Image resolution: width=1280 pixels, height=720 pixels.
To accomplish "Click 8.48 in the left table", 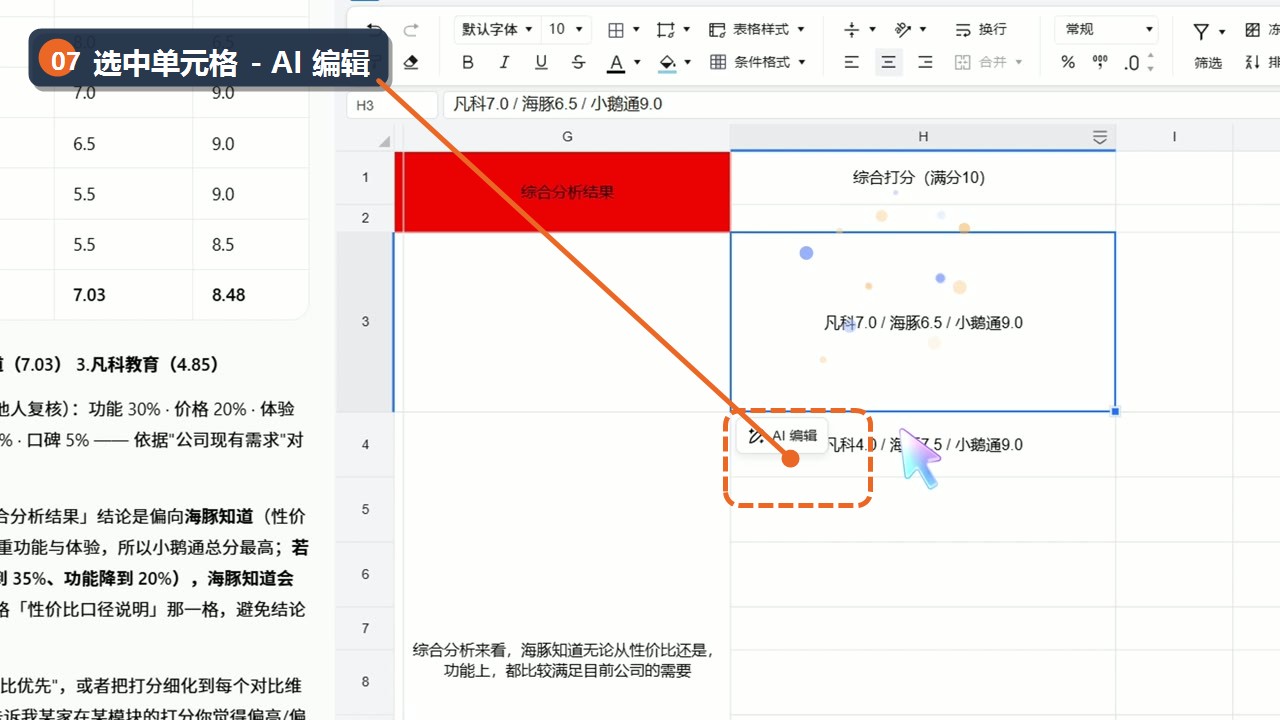I will coord(229,295).
